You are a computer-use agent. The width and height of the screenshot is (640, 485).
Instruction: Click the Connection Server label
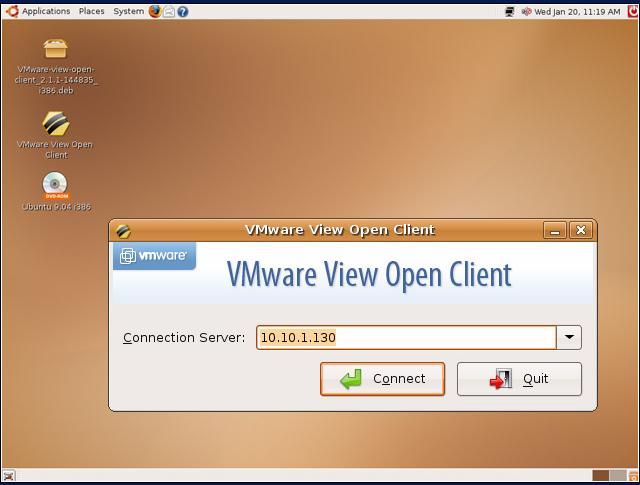click(x=184, y=338)
